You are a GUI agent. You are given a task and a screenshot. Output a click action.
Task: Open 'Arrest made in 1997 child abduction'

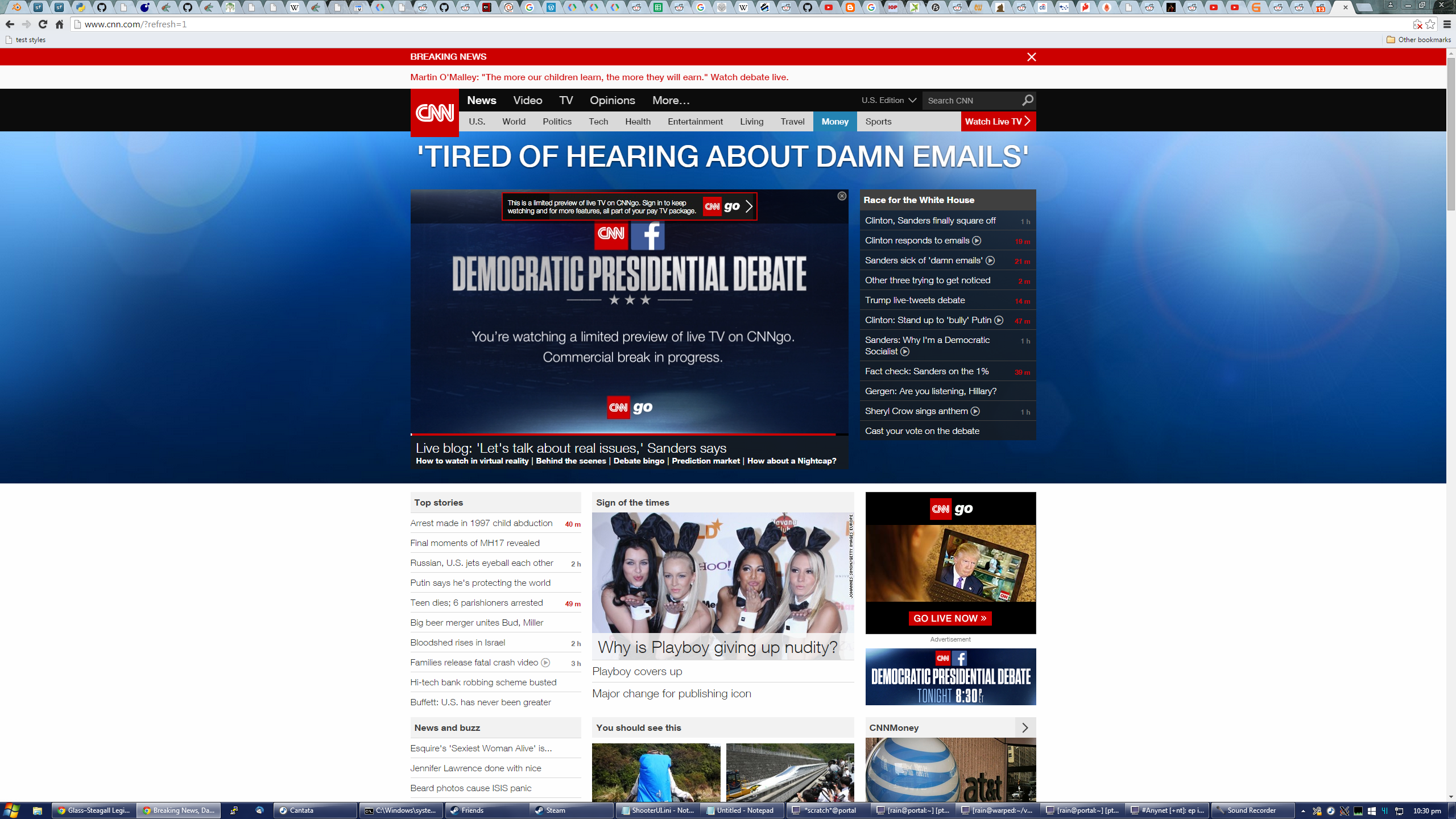pos(481,523)
